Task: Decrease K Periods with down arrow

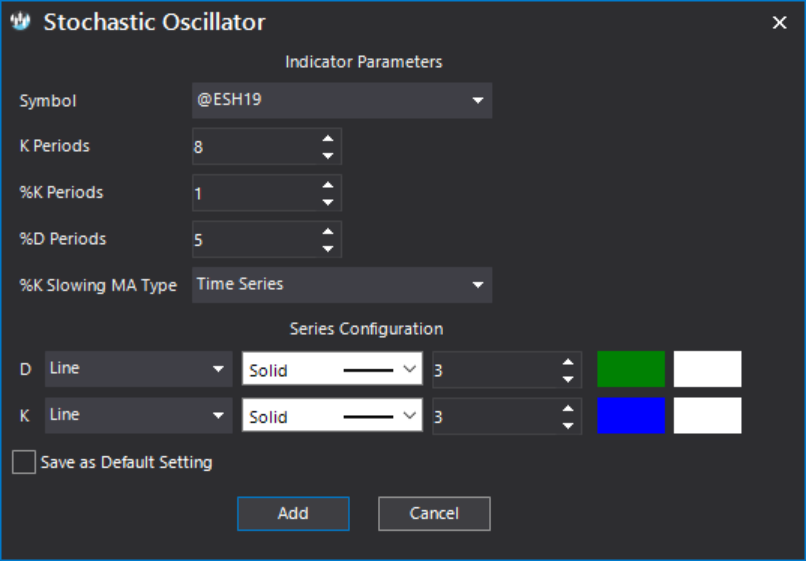Action: click(x=327, y=155)
